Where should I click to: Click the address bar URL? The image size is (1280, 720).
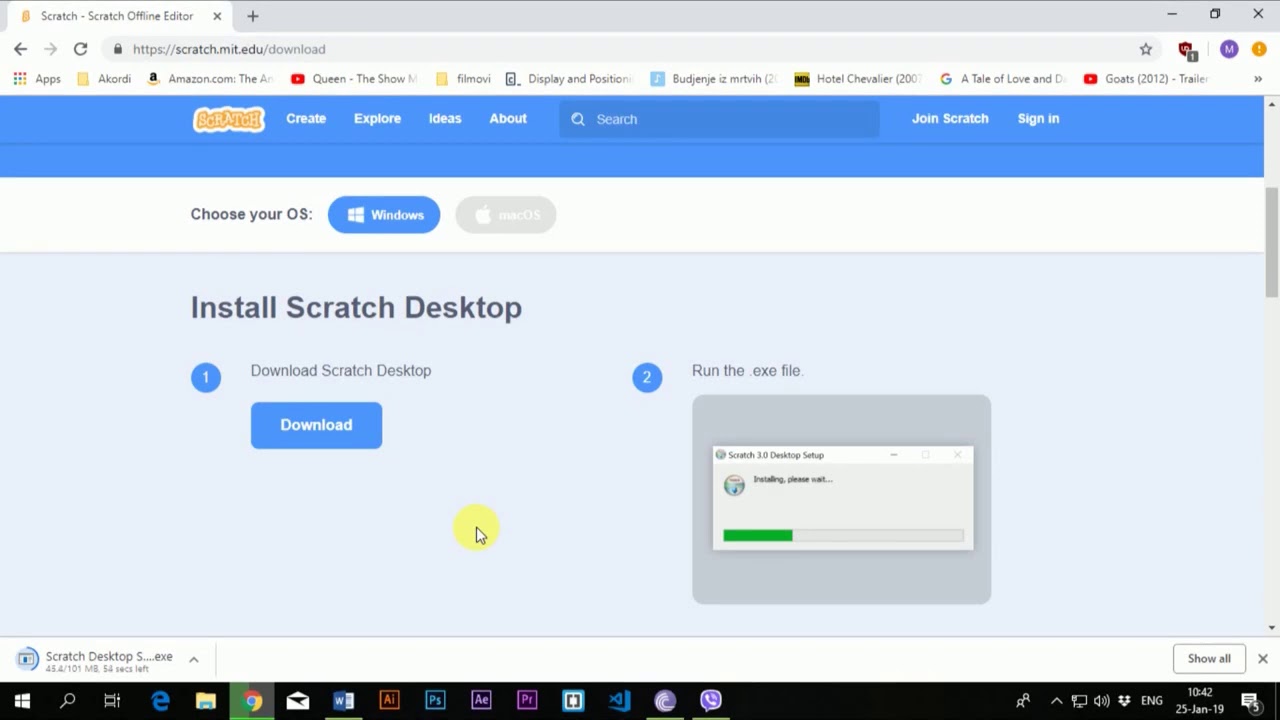(x=229, y=49)
